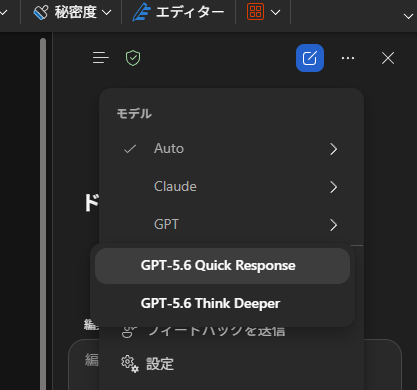Expand the Claude submenu chevron
The width and height of the screenshot is (417, 390).
(333, 187)
